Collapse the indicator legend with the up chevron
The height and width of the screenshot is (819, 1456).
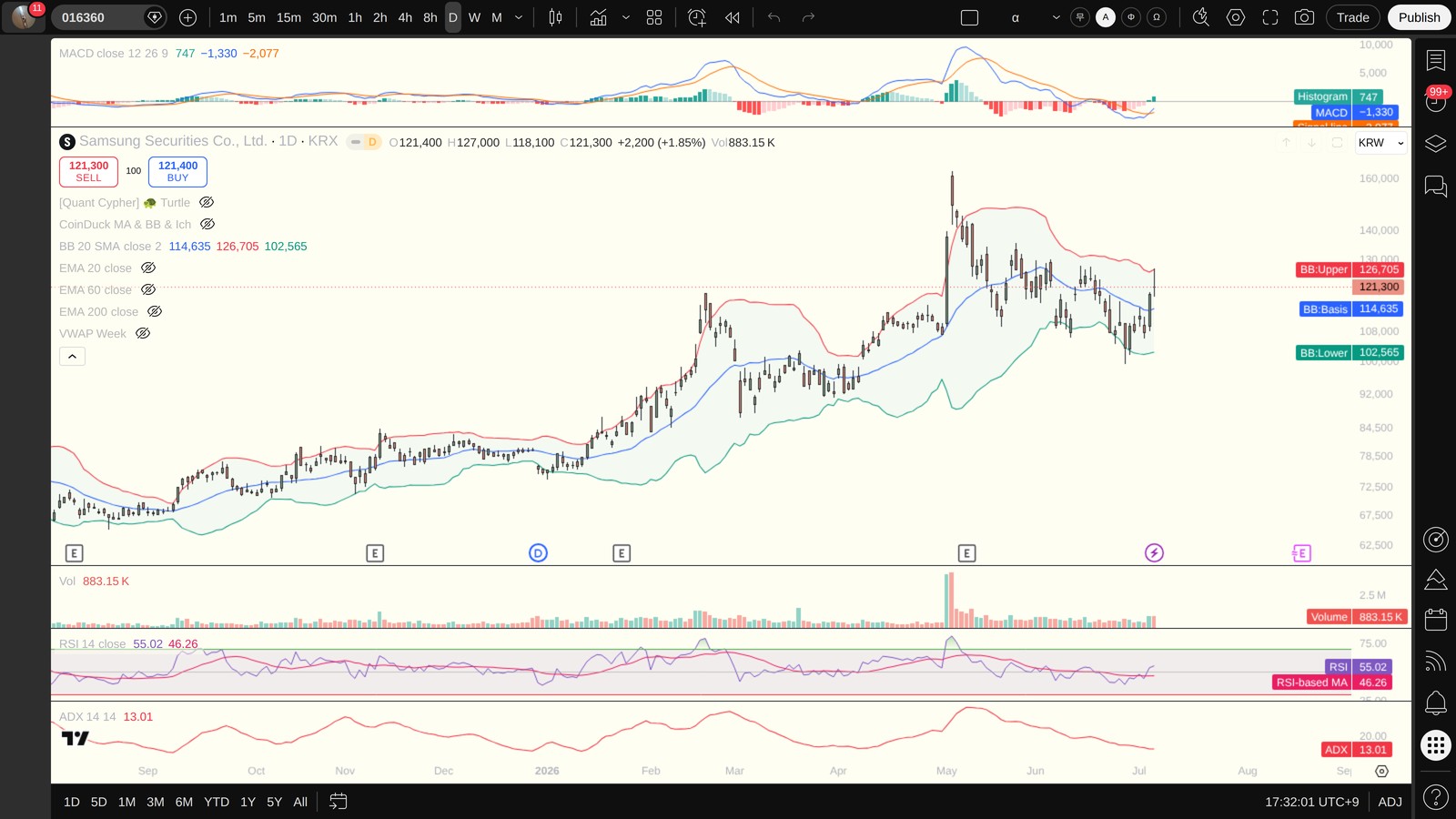(x=72, y=357)
